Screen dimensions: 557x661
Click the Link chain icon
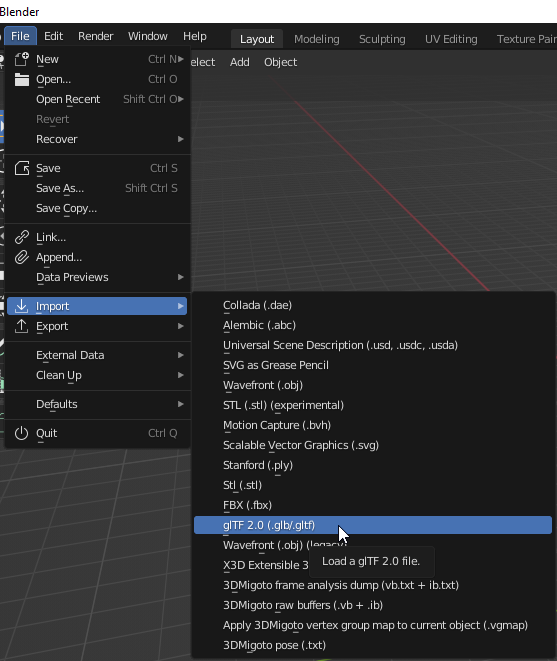22,237
